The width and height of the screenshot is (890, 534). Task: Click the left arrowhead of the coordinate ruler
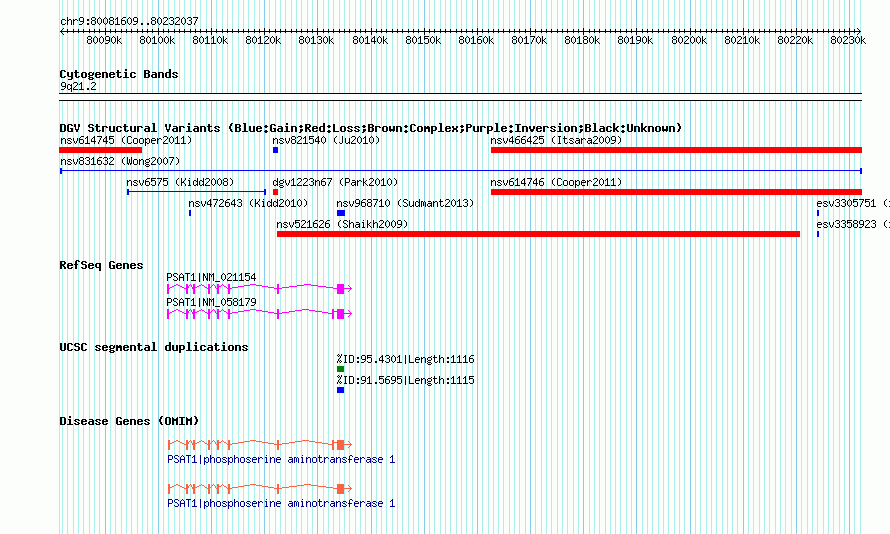[62, 32]
